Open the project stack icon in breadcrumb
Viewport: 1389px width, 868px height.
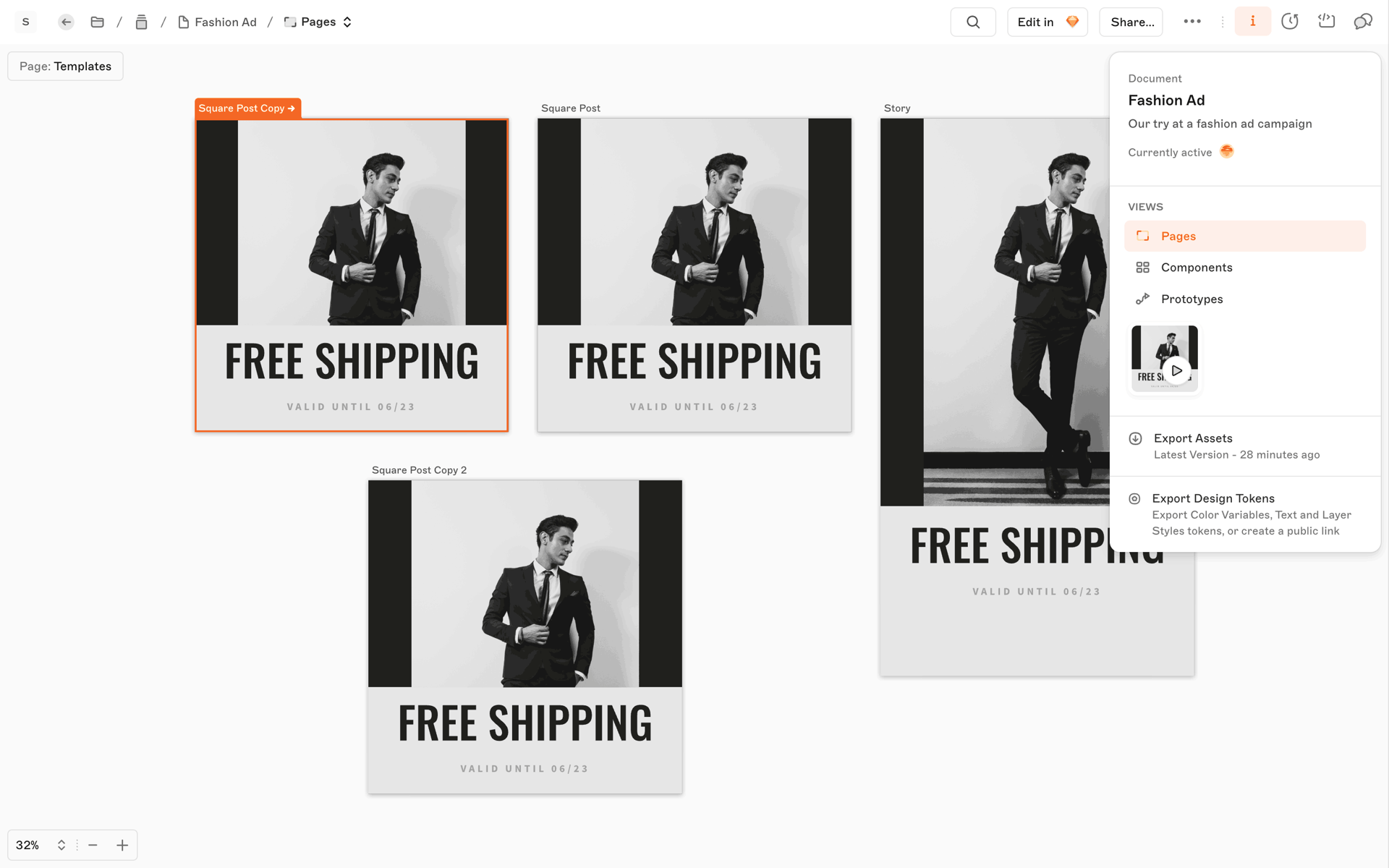click(x=142, y=22)
